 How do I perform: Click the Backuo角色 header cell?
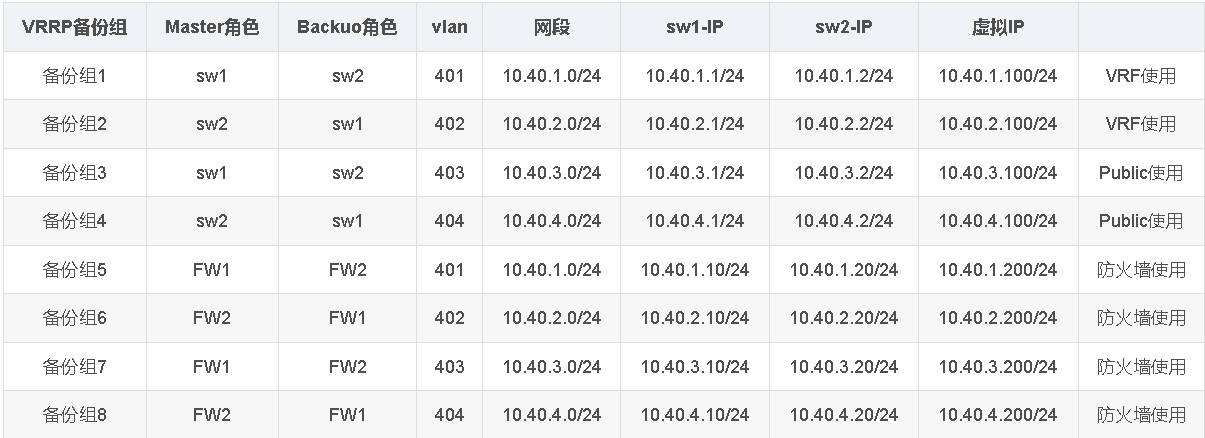[x=347, y=28]
